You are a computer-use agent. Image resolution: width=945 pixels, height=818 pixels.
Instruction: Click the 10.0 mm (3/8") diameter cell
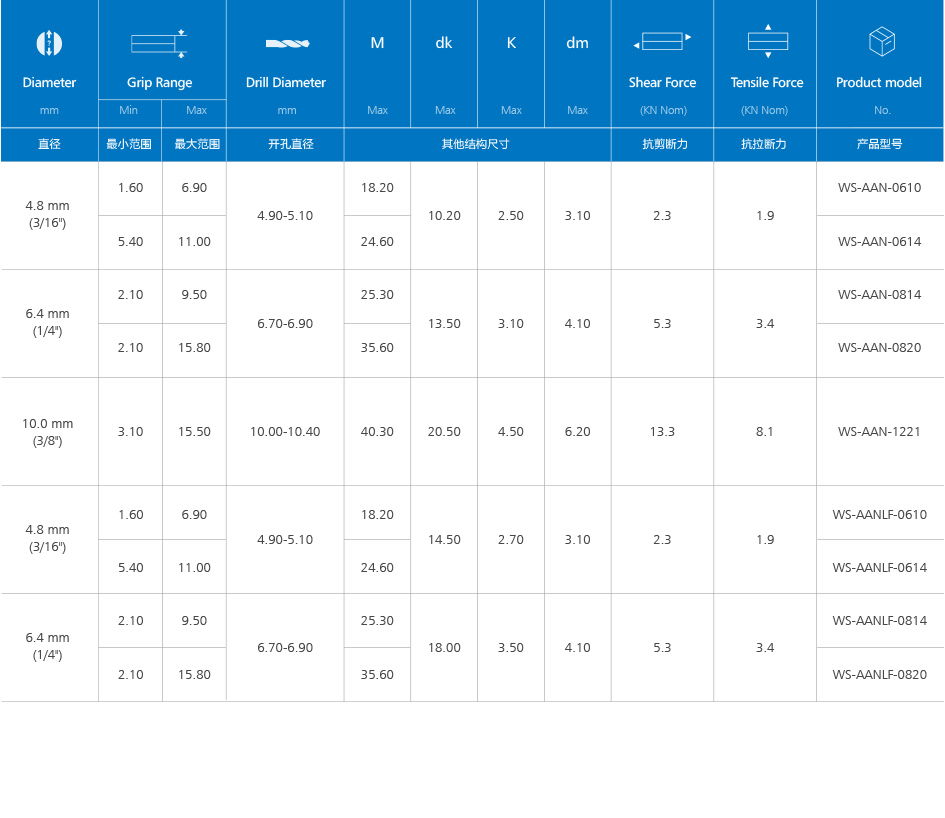pos(48,432)
